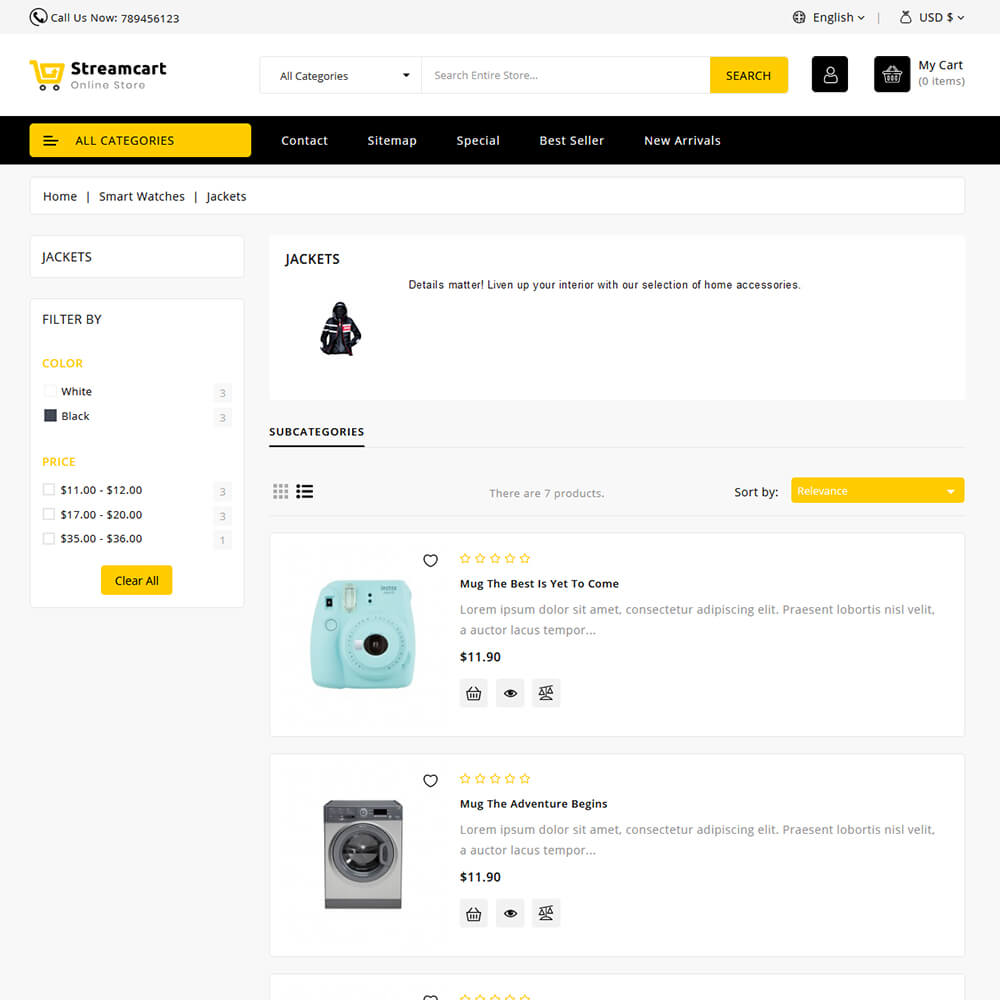Add first product to cart basket icon
This screenshot has width=1000, height=1000.
click(x=473, y=693)
